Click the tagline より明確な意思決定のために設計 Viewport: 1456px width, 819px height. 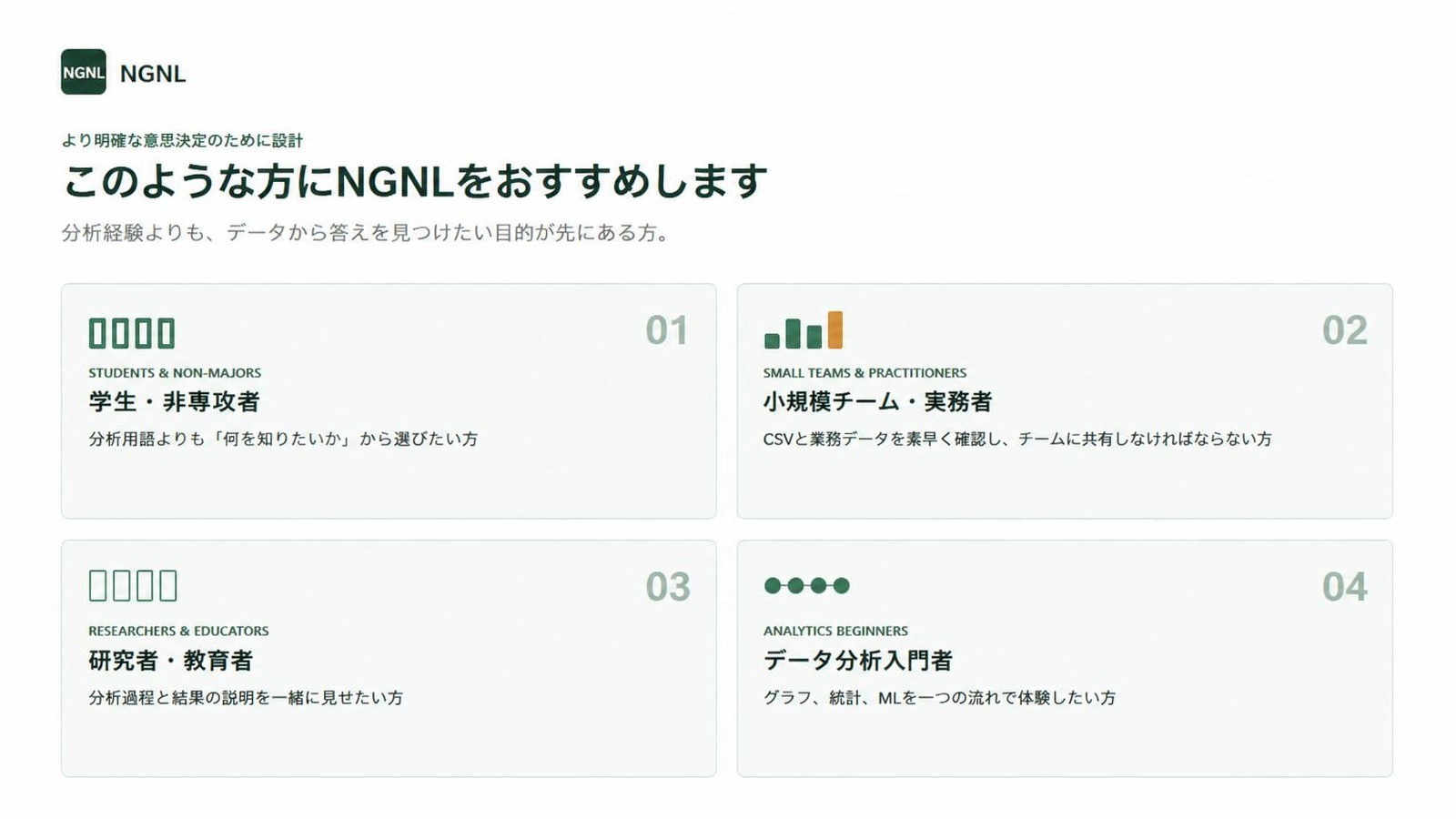pos(182,140)
